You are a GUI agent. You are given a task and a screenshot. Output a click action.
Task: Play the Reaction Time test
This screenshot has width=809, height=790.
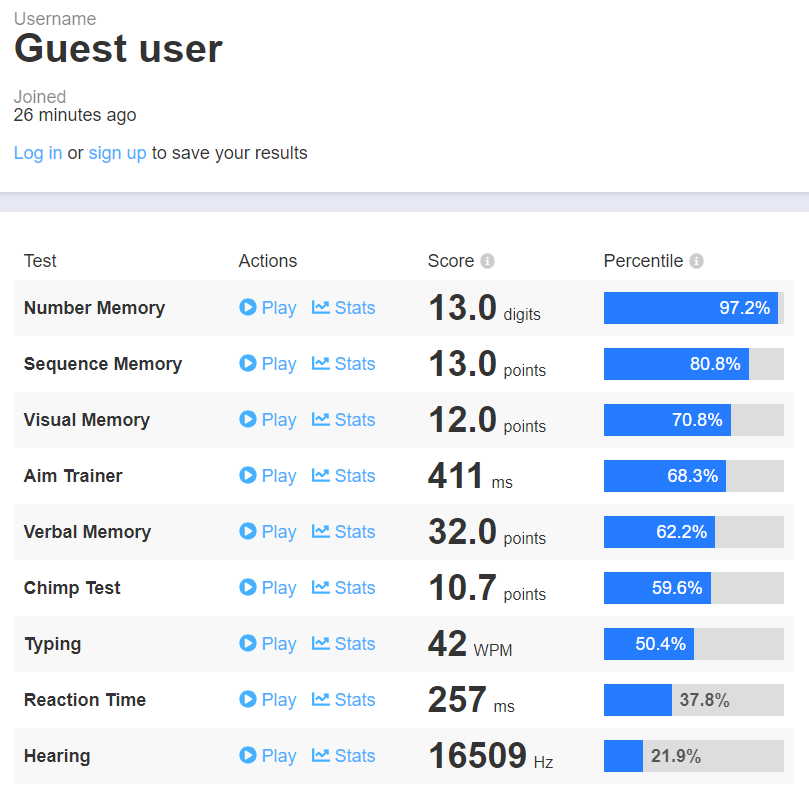(268, 700)
